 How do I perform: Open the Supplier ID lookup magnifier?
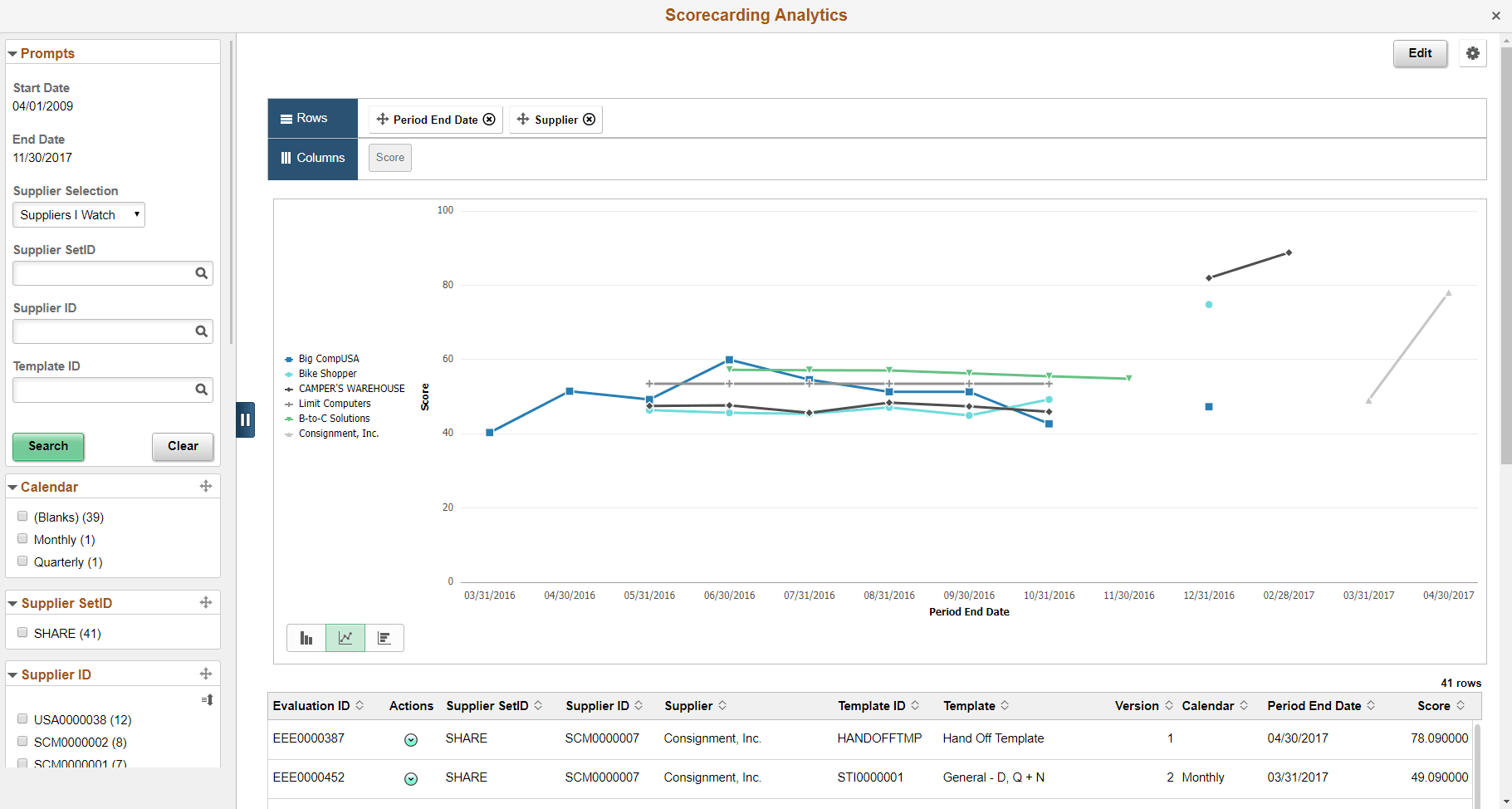coord(202,331)
